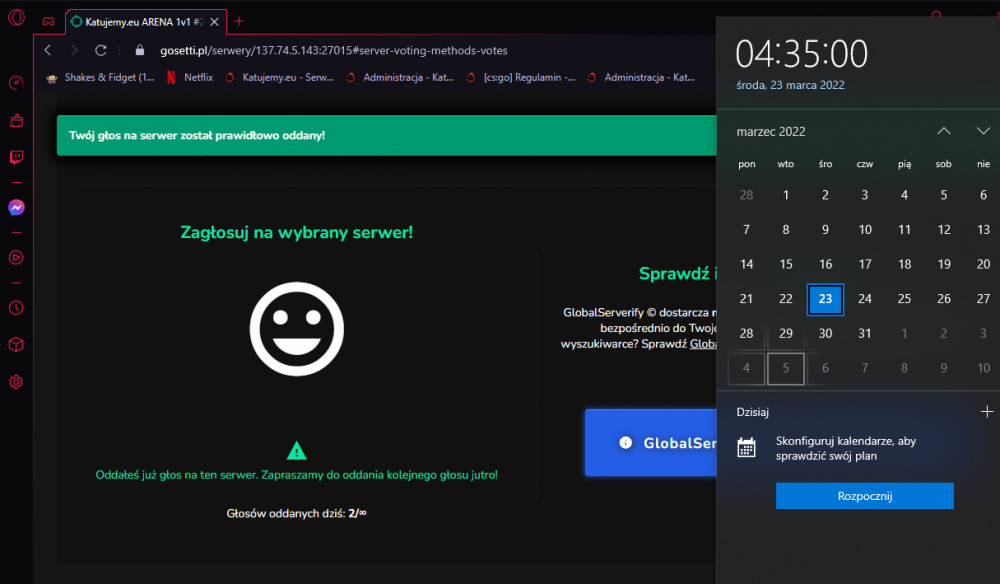This screenshot has width=1000, height=584.
Task: Click the Sprawdź heading on the right
Action: click(x=677, y=274)
